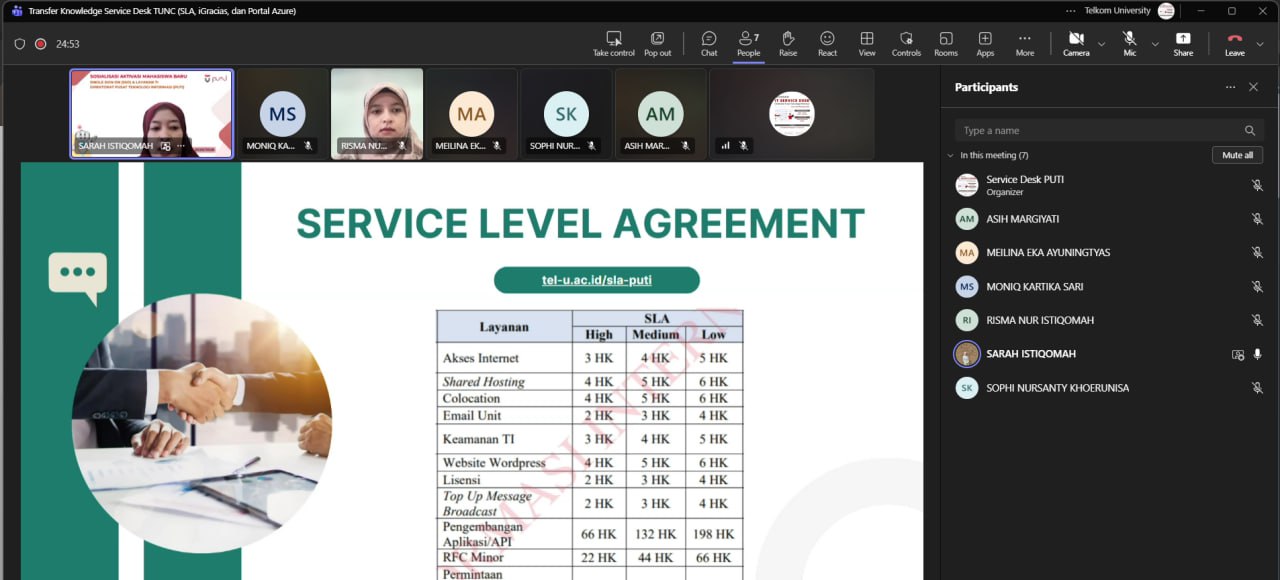The height and width of the screenshot is (580, 1280).
Task: Click the Telkom University profile picture
Action: [x=1166, y=10]
